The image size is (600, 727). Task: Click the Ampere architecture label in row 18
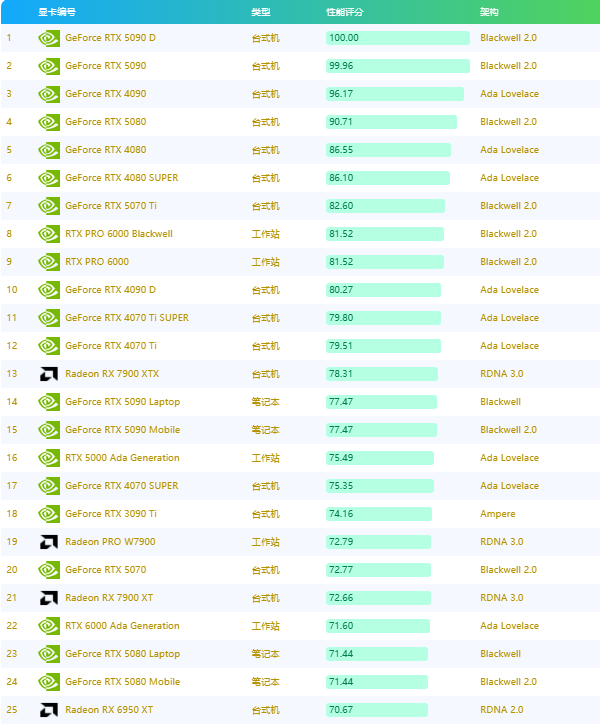click(x=498, y=514)
